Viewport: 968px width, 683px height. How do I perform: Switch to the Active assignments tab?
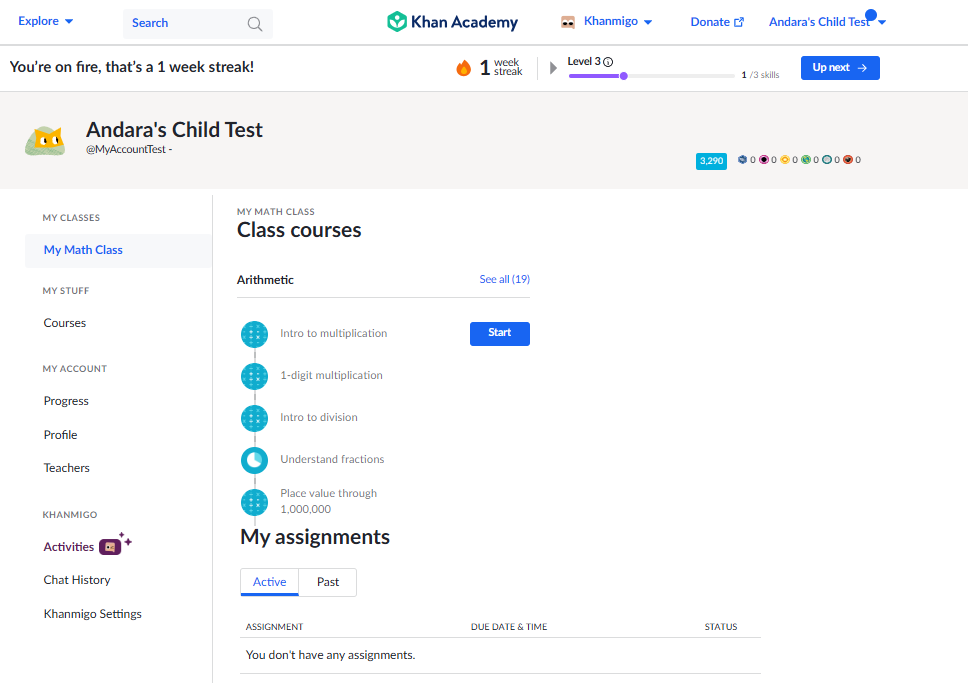tap(269, 582)
